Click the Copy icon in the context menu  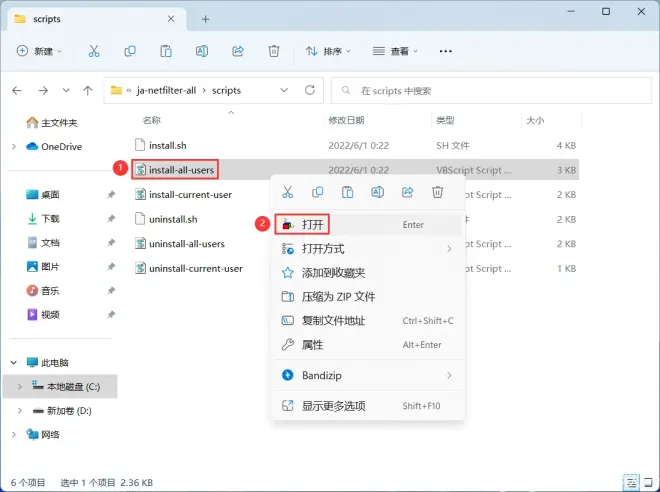(317, 192)
